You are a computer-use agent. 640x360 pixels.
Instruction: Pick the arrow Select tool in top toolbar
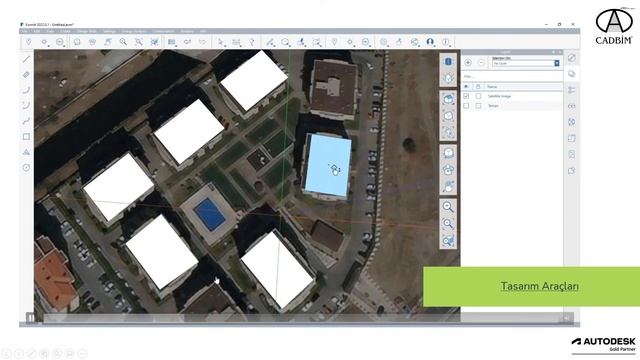point(221,42)
